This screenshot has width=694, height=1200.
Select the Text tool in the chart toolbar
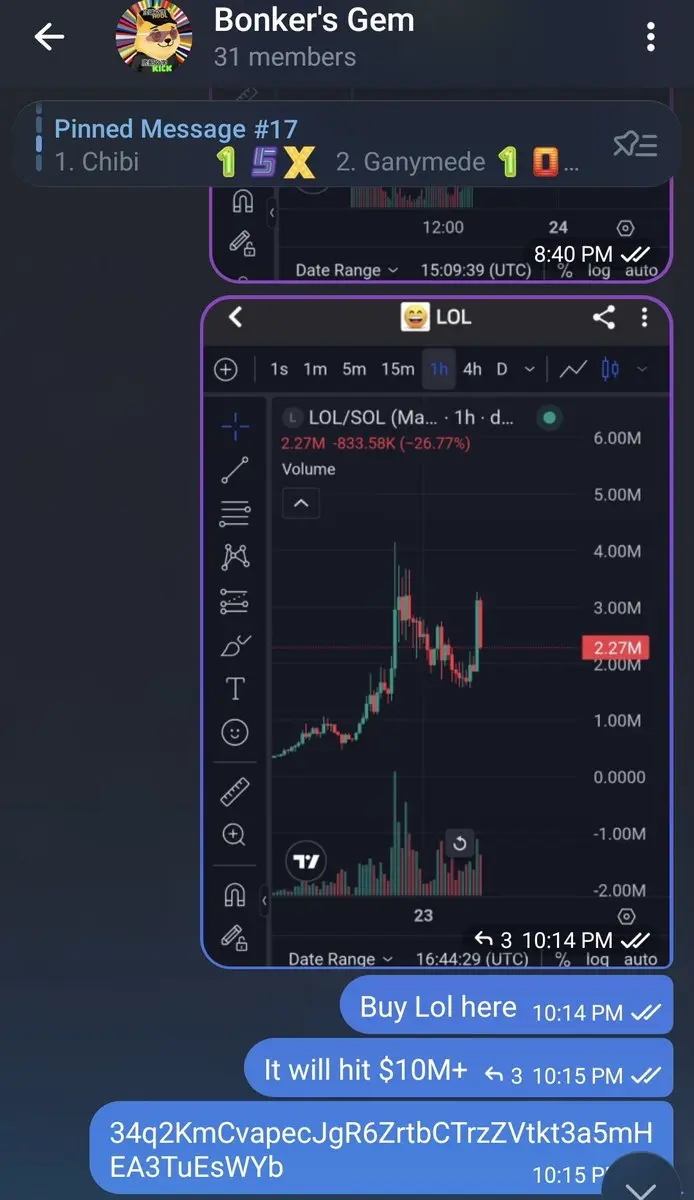235,688
